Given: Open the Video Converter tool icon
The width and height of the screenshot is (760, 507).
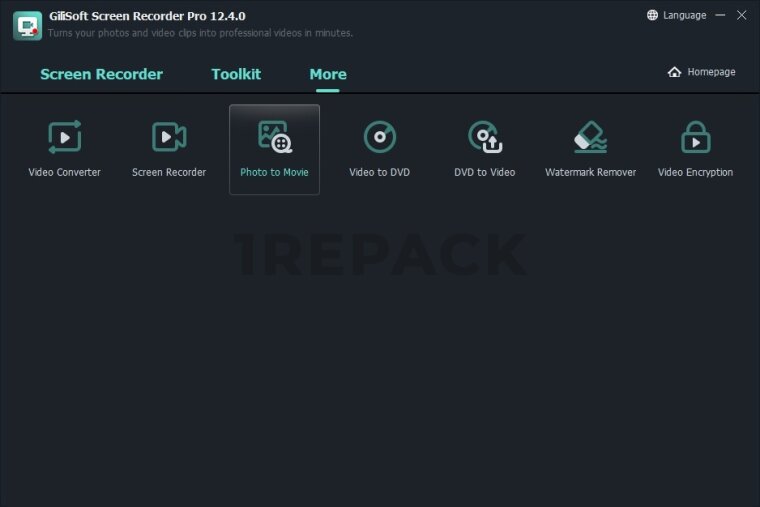Looking at the screenshot, I should click(64, 137).
